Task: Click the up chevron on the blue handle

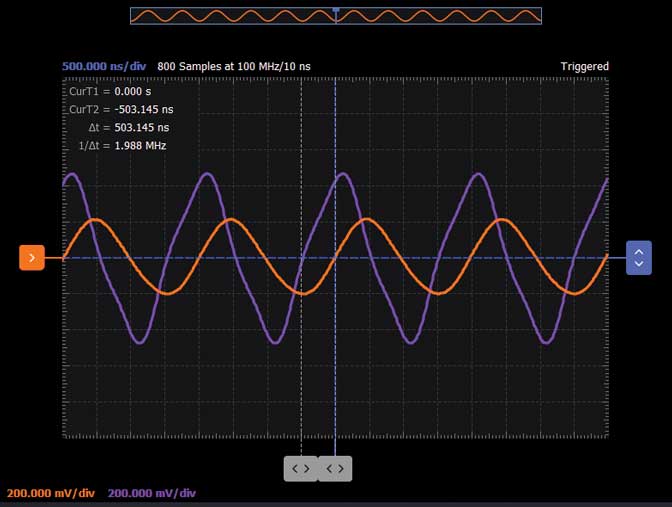Action: (638, 252)
